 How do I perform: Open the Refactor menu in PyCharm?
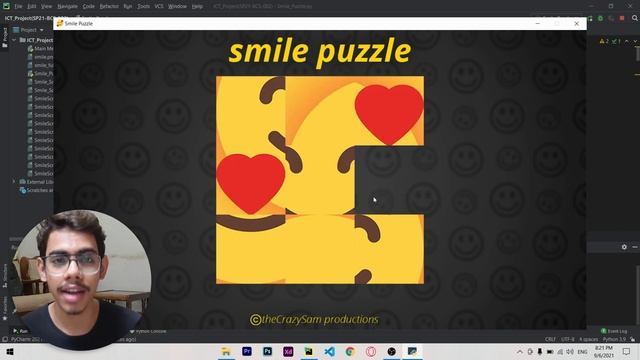[x=109, y=6]
